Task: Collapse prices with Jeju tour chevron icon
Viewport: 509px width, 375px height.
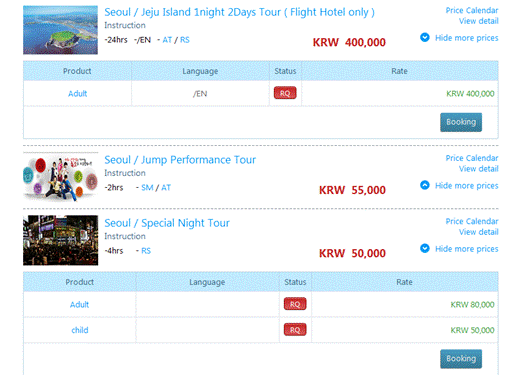Action: [425, 37]
